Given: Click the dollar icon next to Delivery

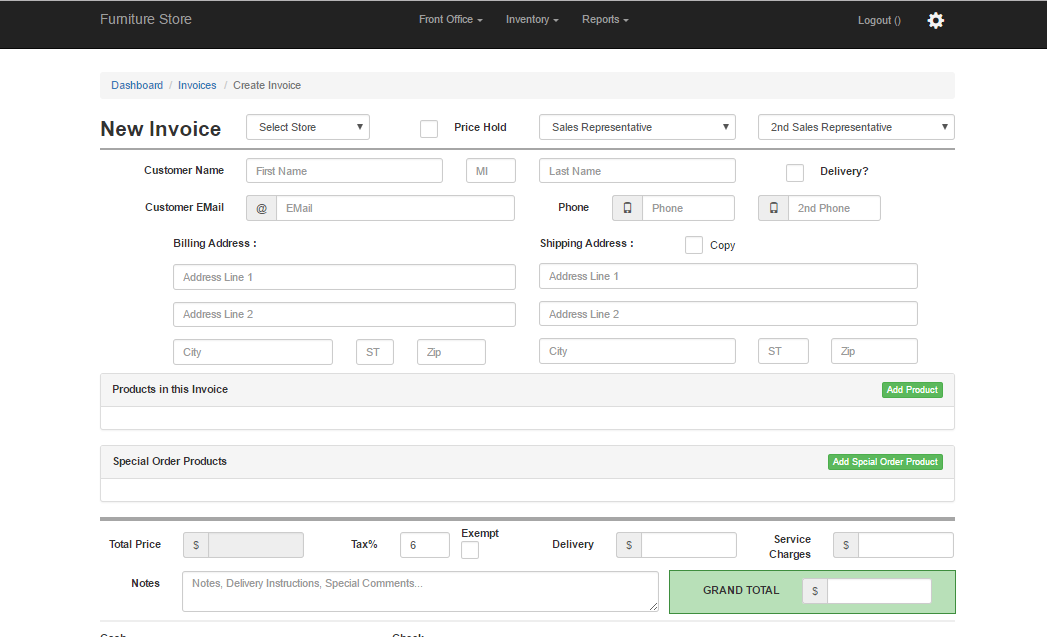Looking at the screenshot, I should point(628,545).
